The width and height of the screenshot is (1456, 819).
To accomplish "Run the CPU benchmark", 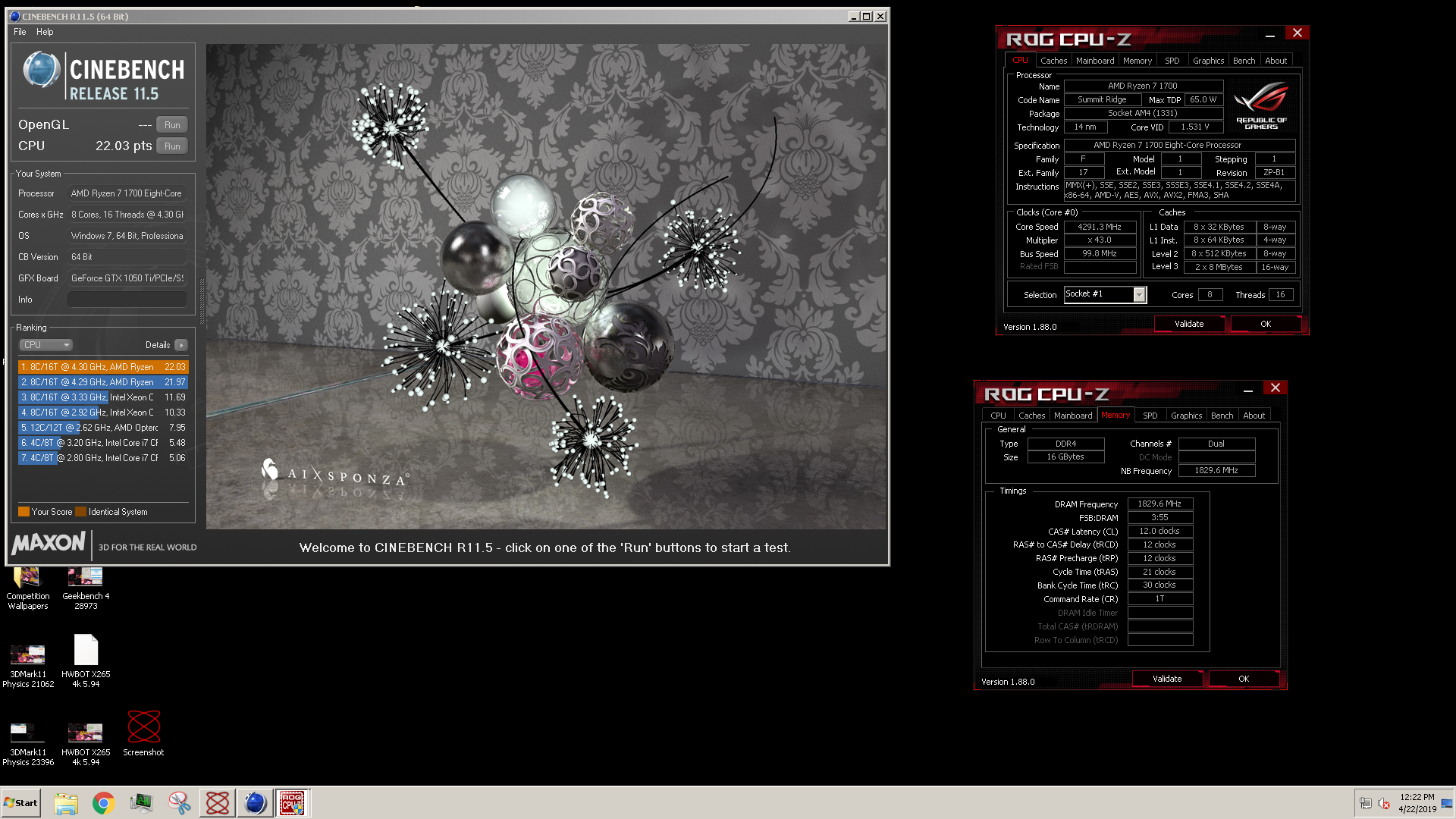I will [x=172, y=146].
